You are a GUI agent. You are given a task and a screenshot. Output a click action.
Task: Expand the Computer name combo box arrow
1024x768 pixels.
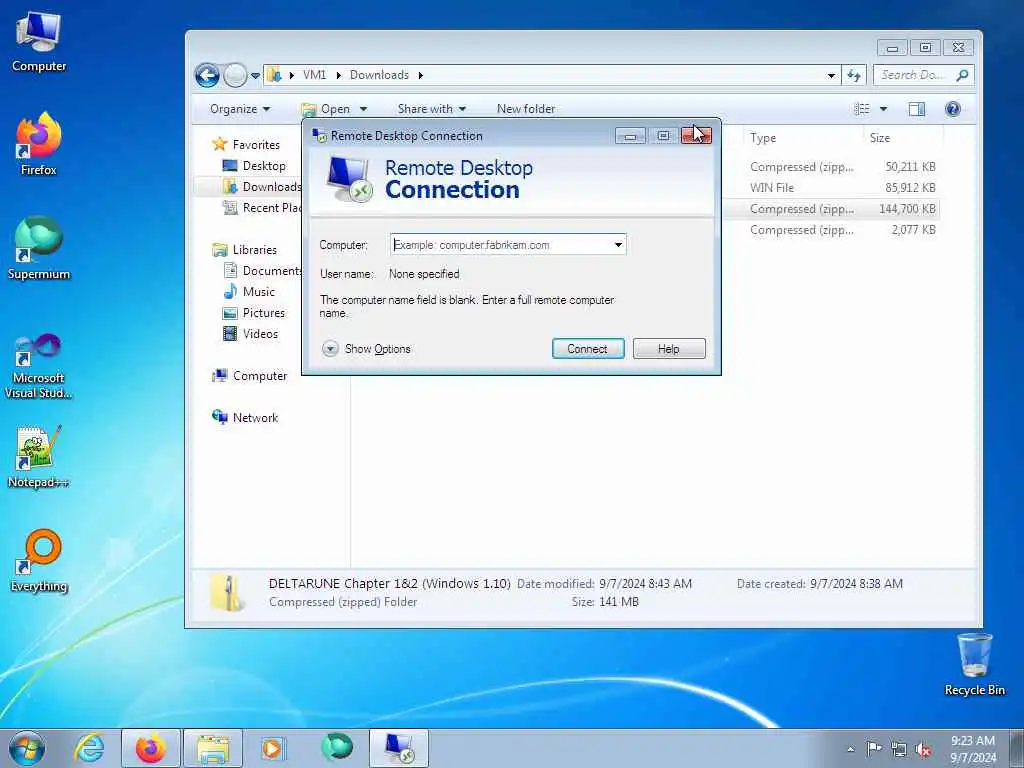pyautogui.click(x=618, y=245)
